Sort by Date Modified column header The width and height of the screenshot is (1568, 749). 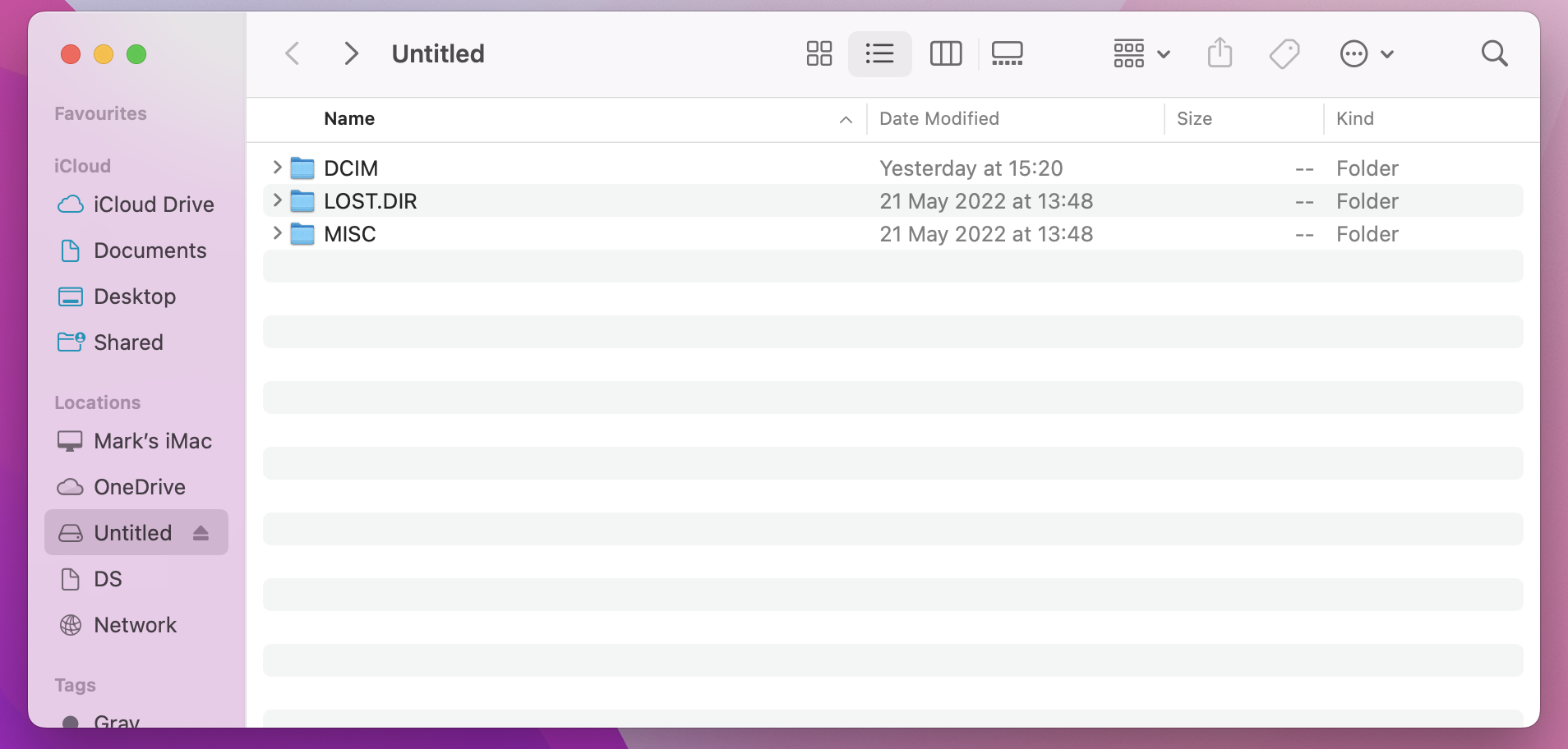(x=939, y=119)
